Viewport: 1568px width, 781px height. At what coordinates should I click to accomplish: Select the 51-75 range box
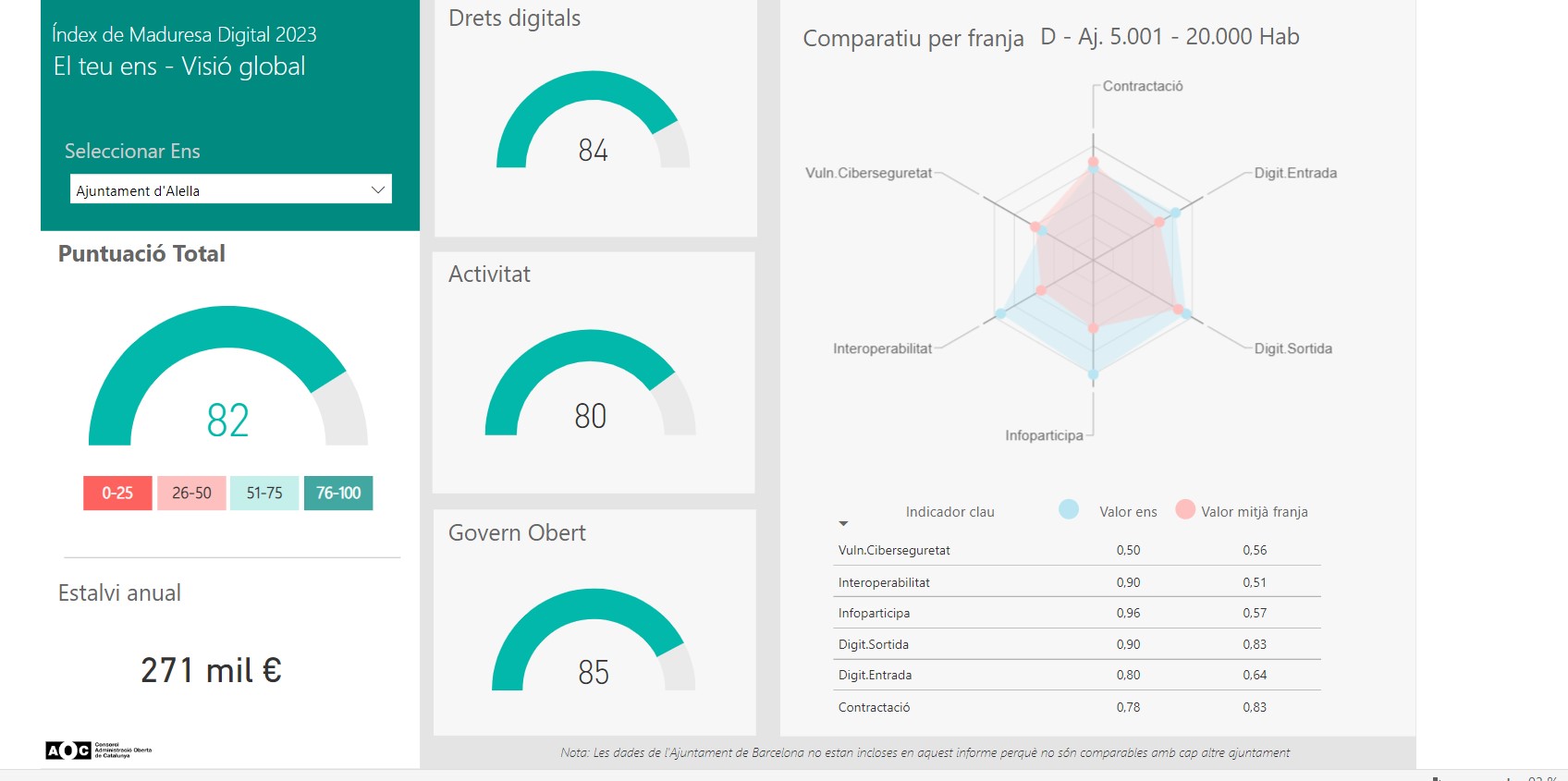point(264,493)
